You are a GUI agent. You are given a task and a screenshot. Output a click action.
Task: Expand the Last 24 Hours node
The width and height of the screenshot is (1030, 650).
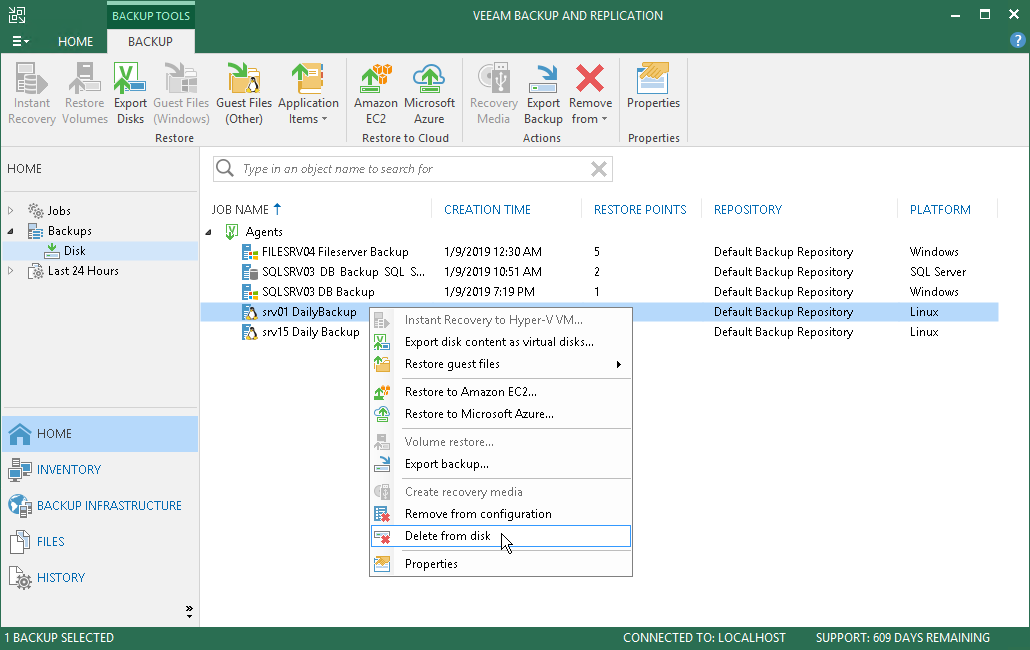11,271
